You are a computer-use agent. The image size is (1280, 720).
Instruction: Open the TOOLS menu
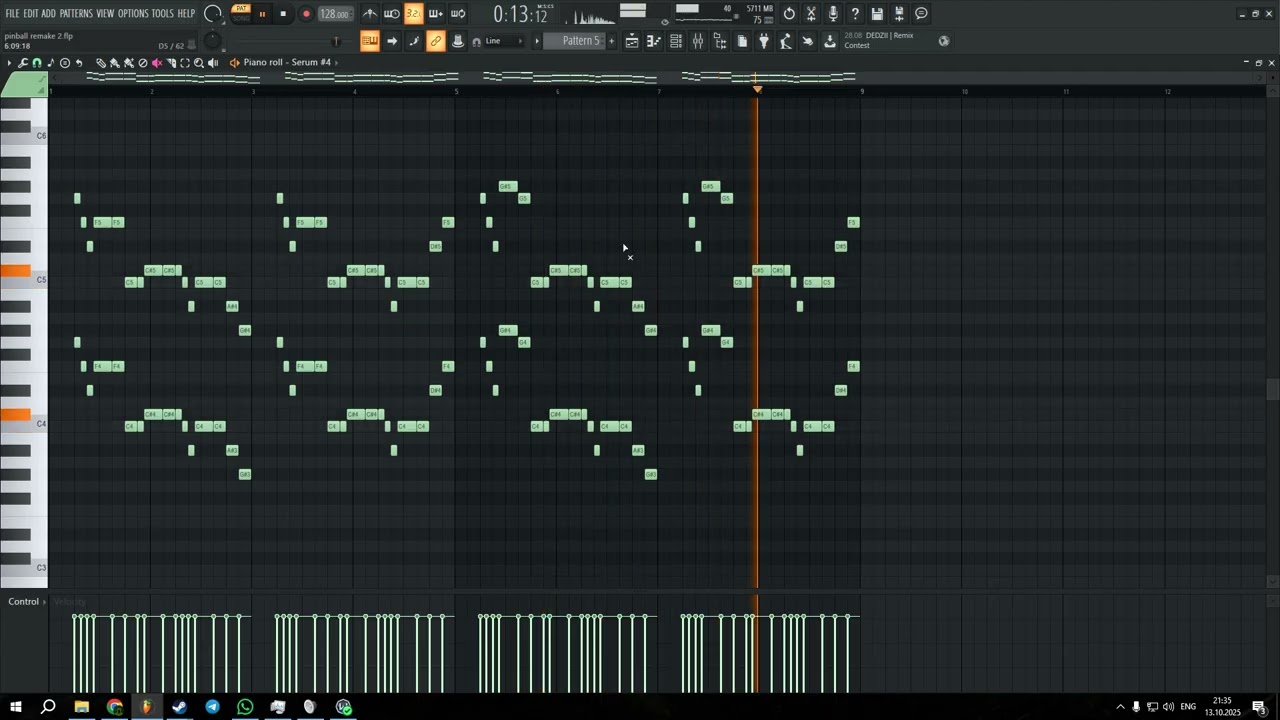162,14
